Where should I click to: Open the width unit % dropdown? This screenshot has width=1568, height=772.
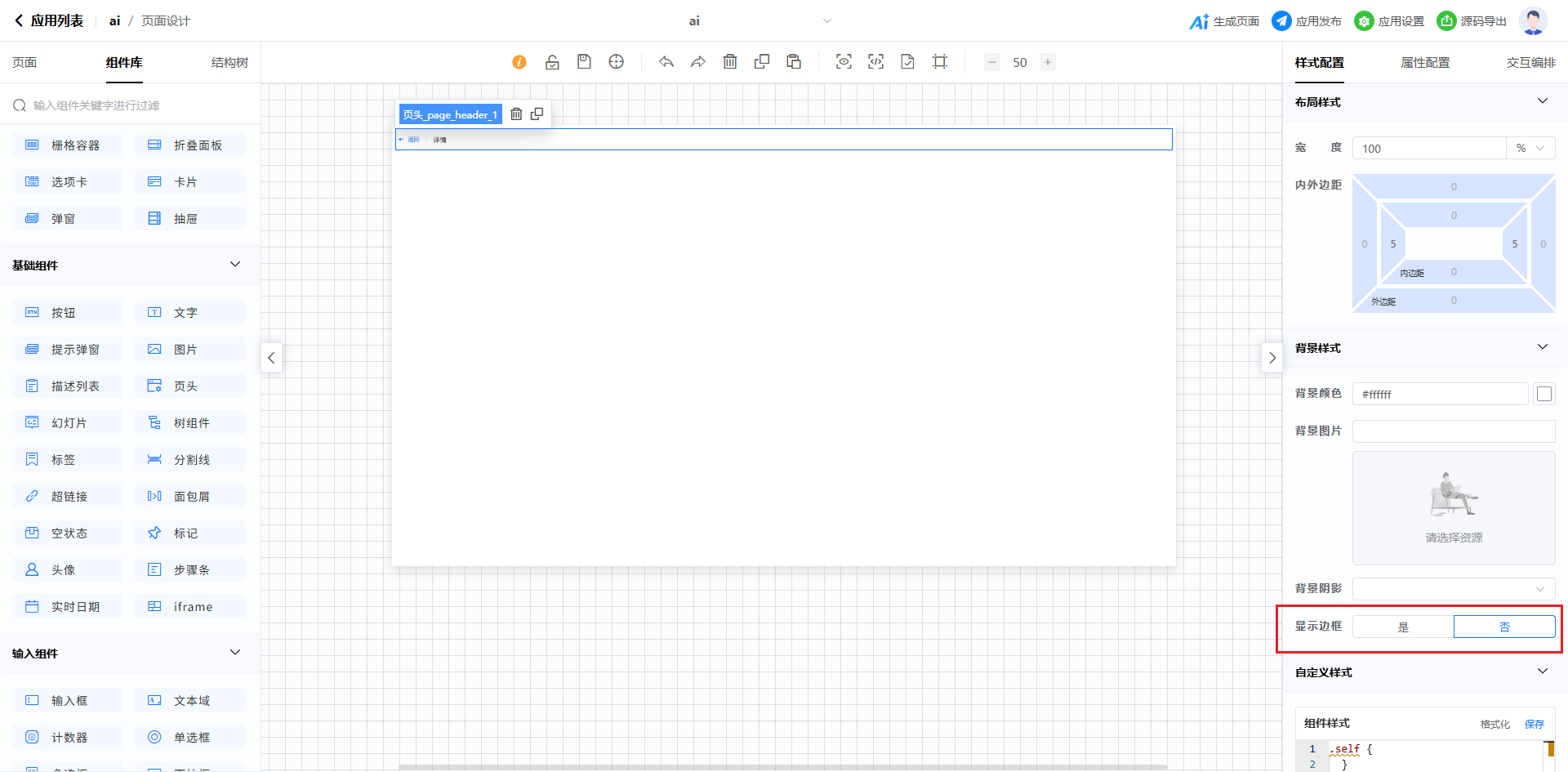pos(1530,148)
